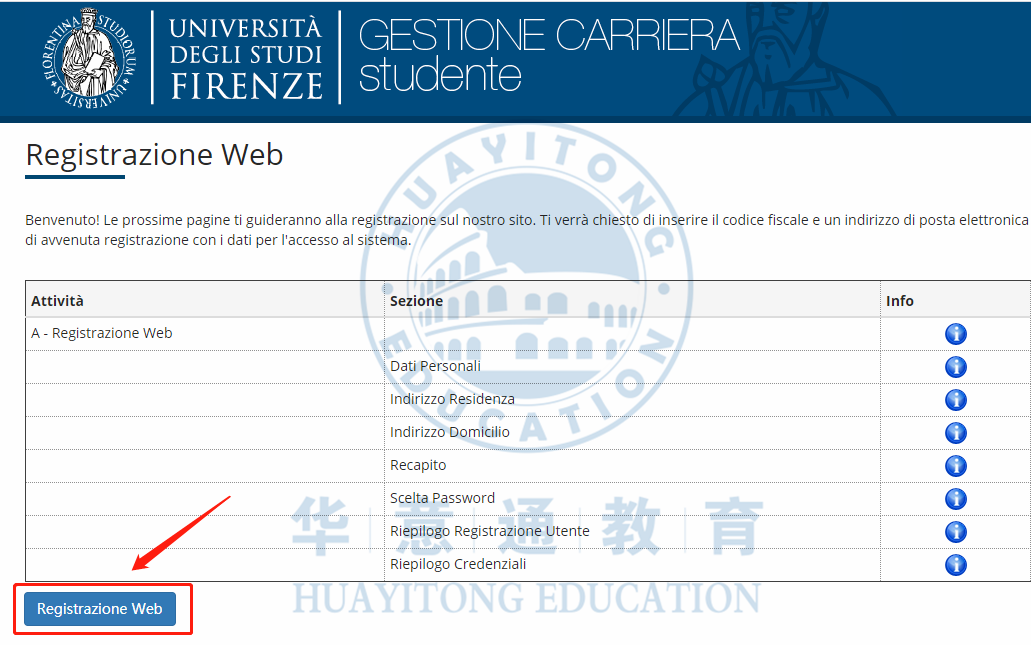Select the Riepilogo Credenziali section text
This screenshot has height=645, width=1031.
point(458,563)
